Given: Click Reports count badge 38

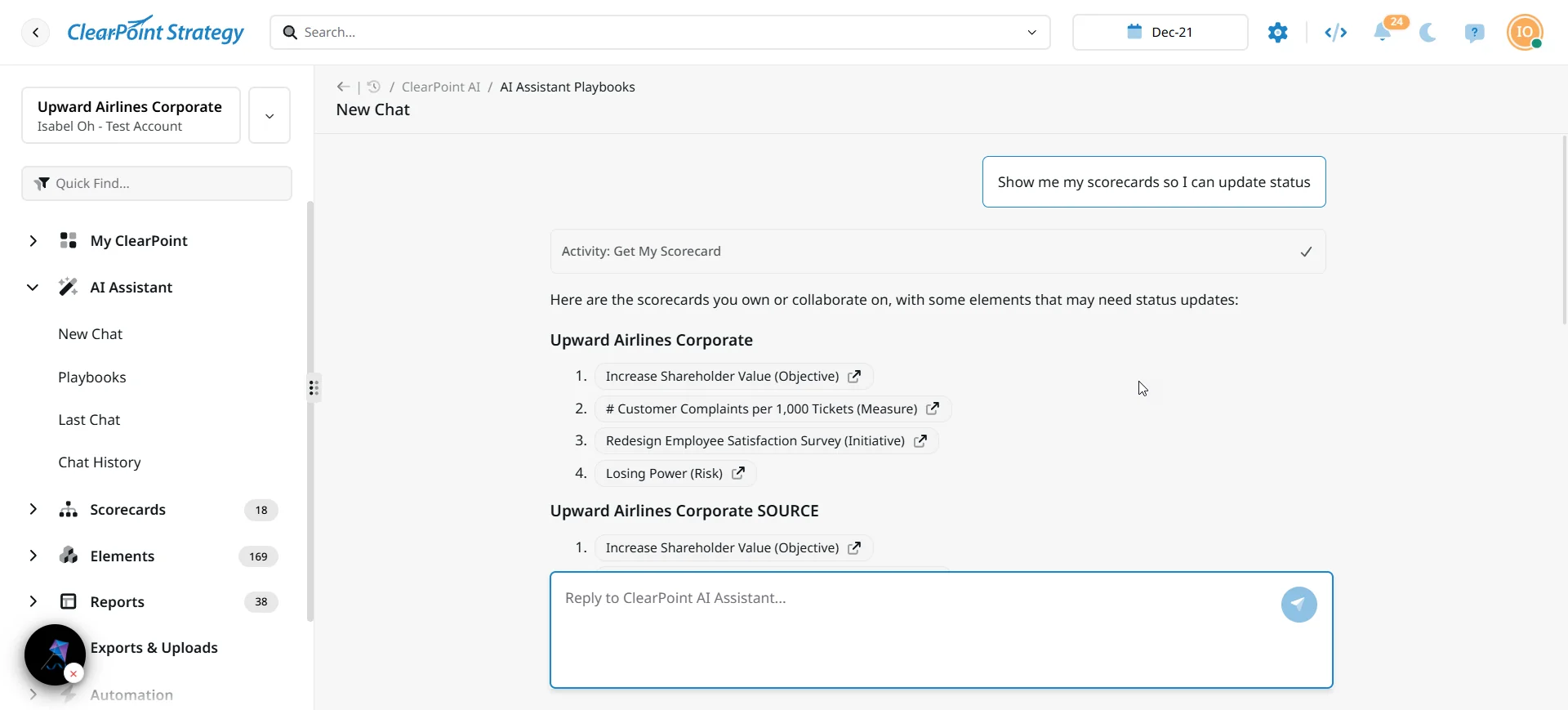Looking at the screenshot, I should [x=261, y=602].
